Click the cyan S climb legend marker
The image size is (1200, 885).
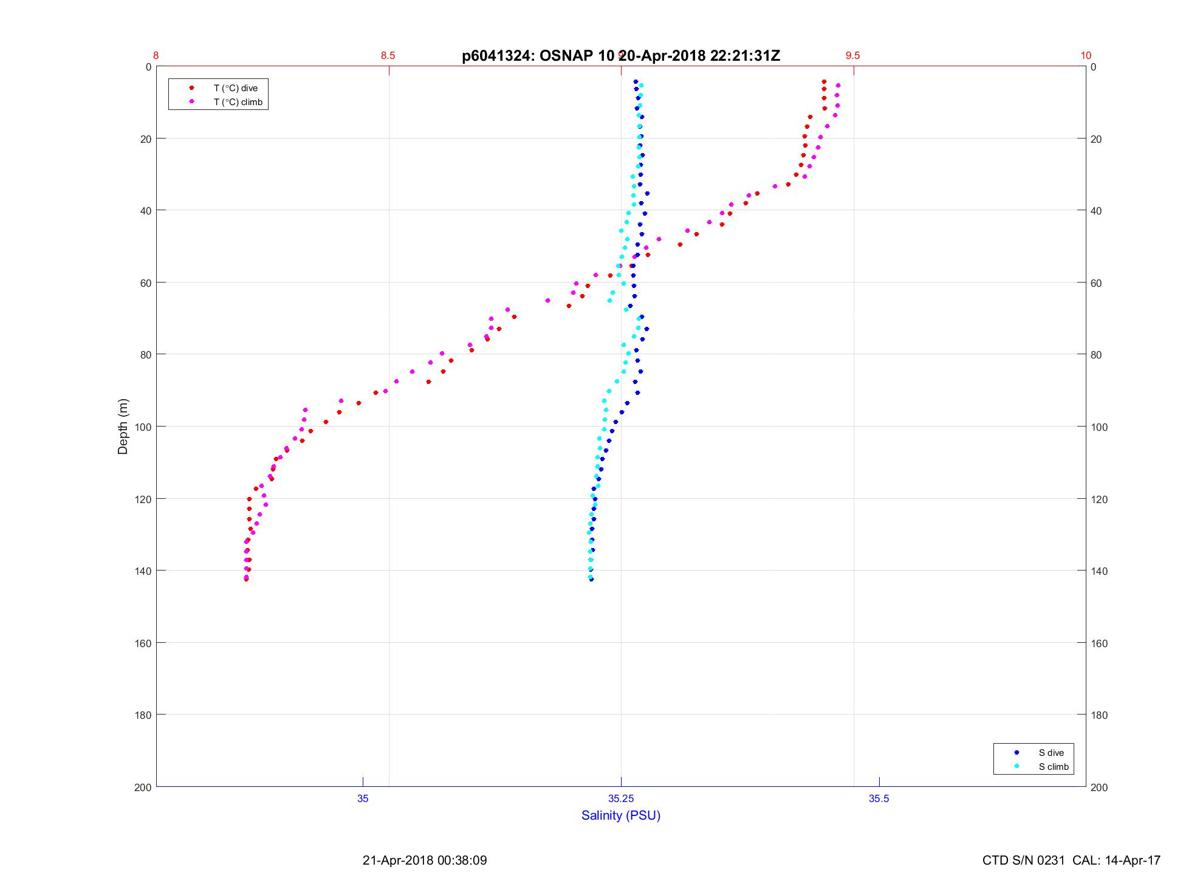(x=1017, y=767)
